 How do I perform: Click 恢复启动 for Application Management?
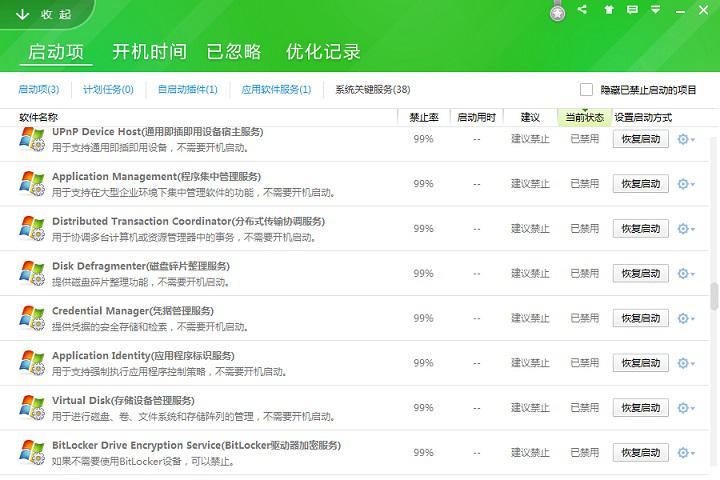click(641, 184)
